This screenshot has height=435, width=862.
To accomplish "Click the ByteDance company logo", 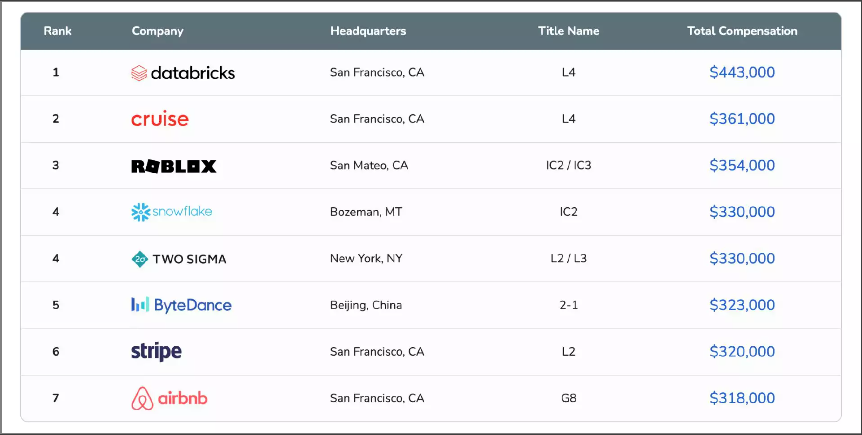I will pyautogui.click(x=181, y=305).
